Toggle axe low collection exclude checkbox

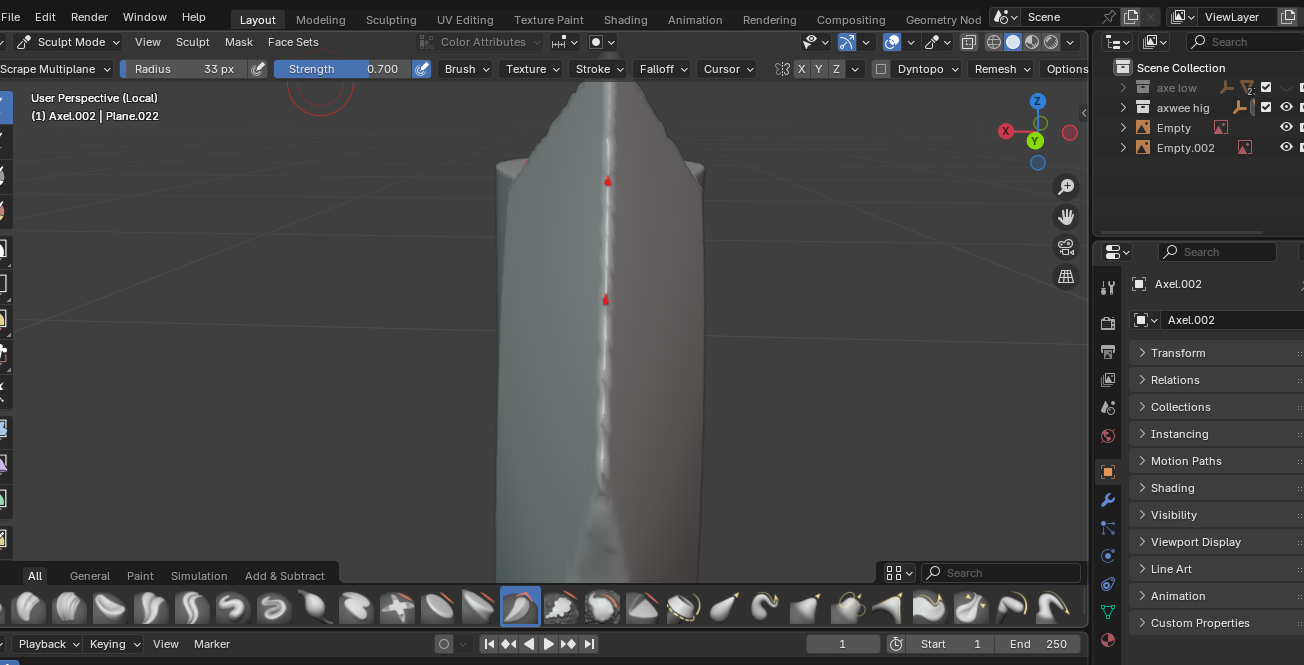tap(1266, 87)
